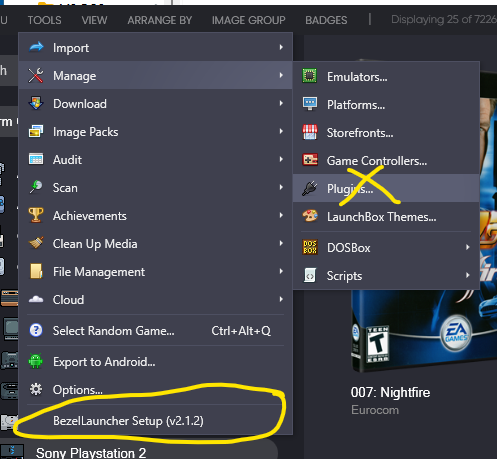The image size is (497, 459).
Task: Open the VIEW menu
Action: click(94, 20)
